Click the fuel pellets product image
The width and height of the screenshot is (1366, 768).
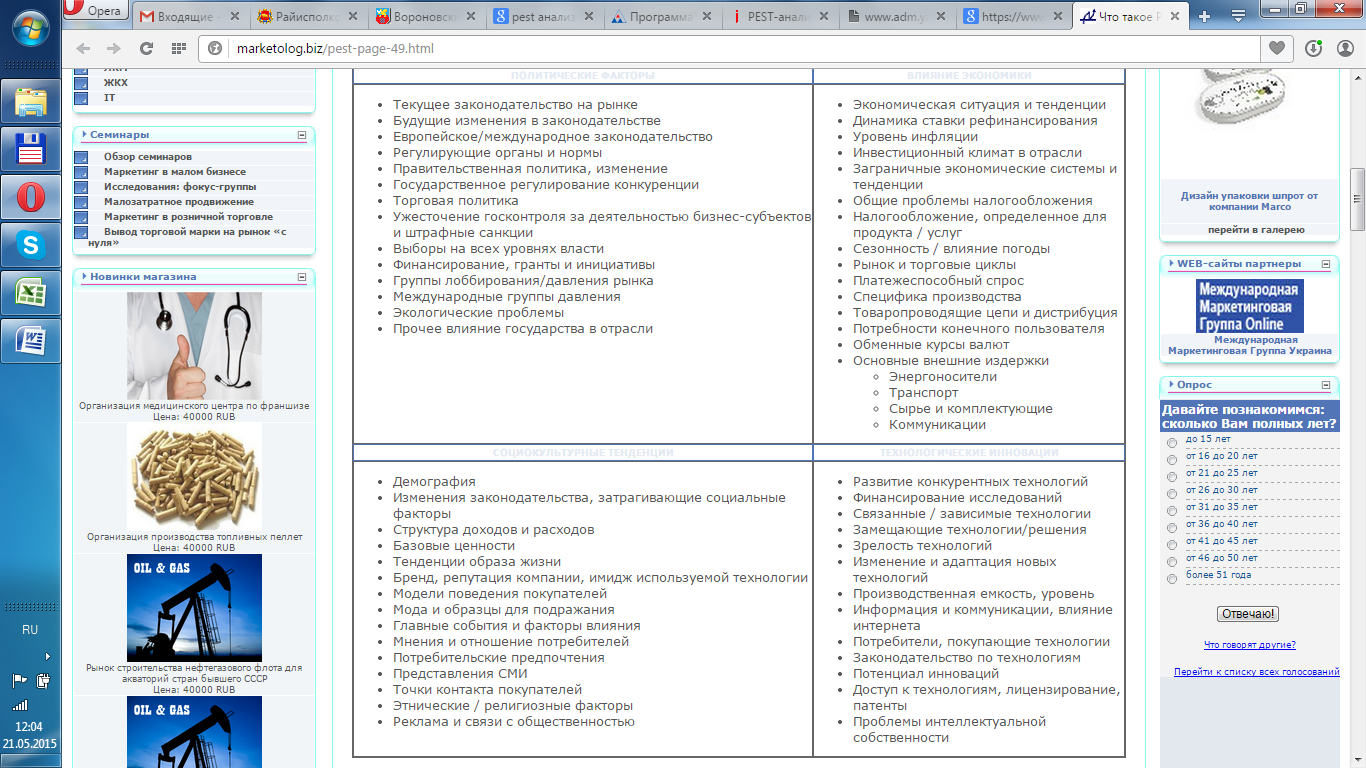click(194, 476)
